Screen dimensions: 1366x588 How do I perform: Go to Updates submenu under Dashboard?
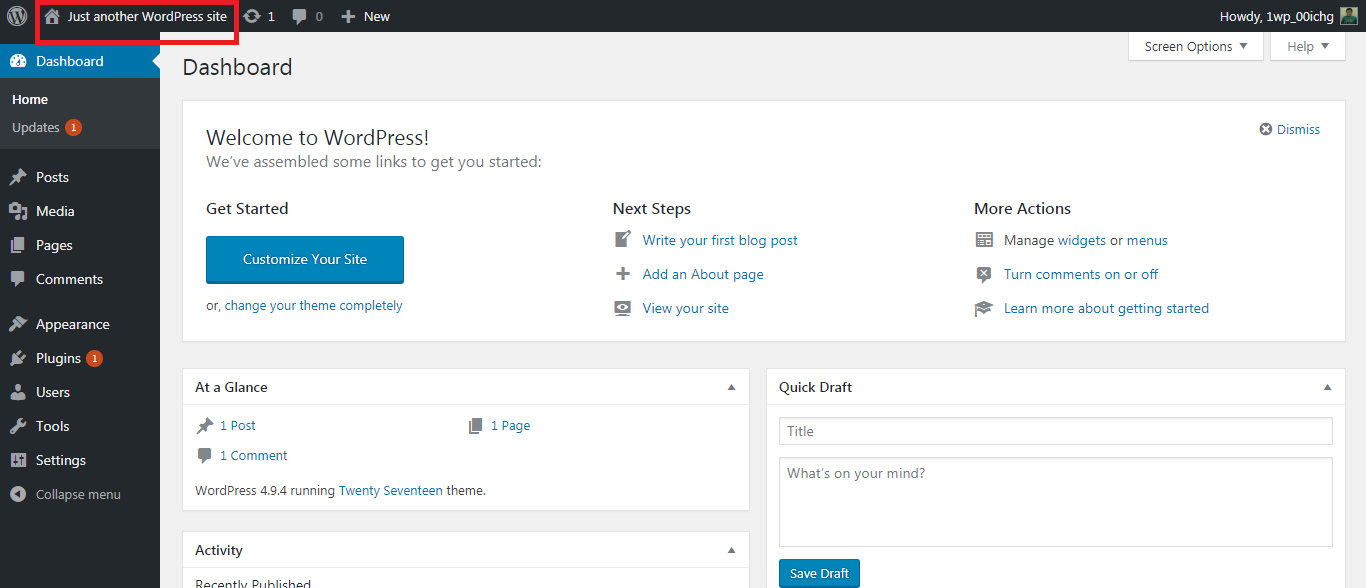pos(36,127)
